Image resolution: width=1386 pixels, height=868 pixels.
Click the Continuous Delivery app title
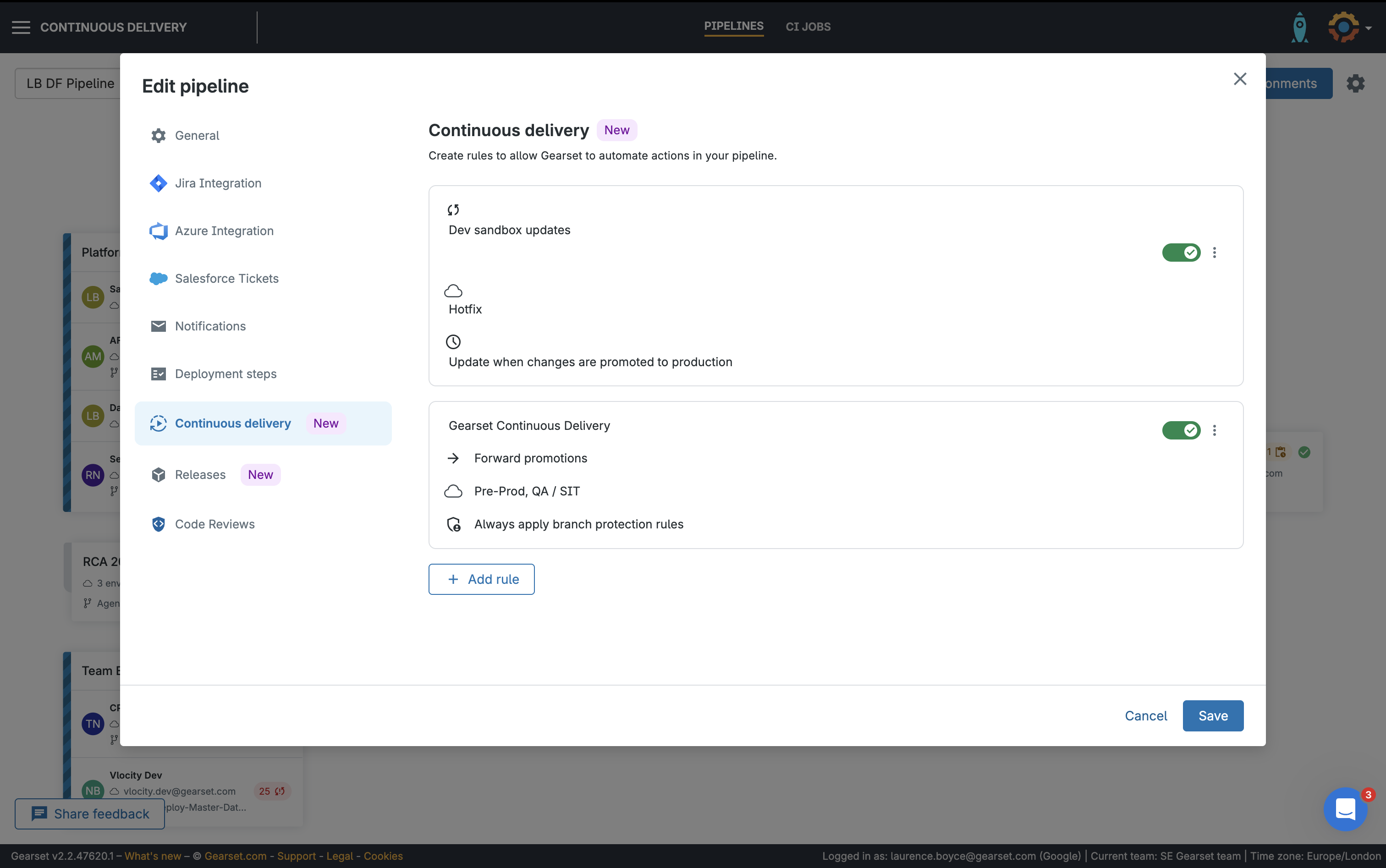coord(113,27)
